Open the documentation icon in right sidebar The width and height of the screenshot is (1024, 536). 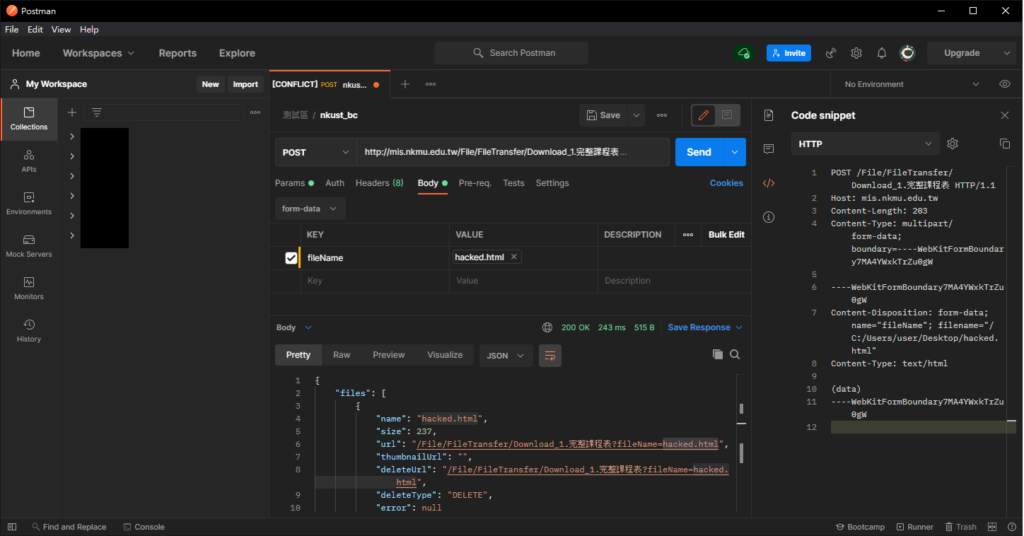pos(769,115)
